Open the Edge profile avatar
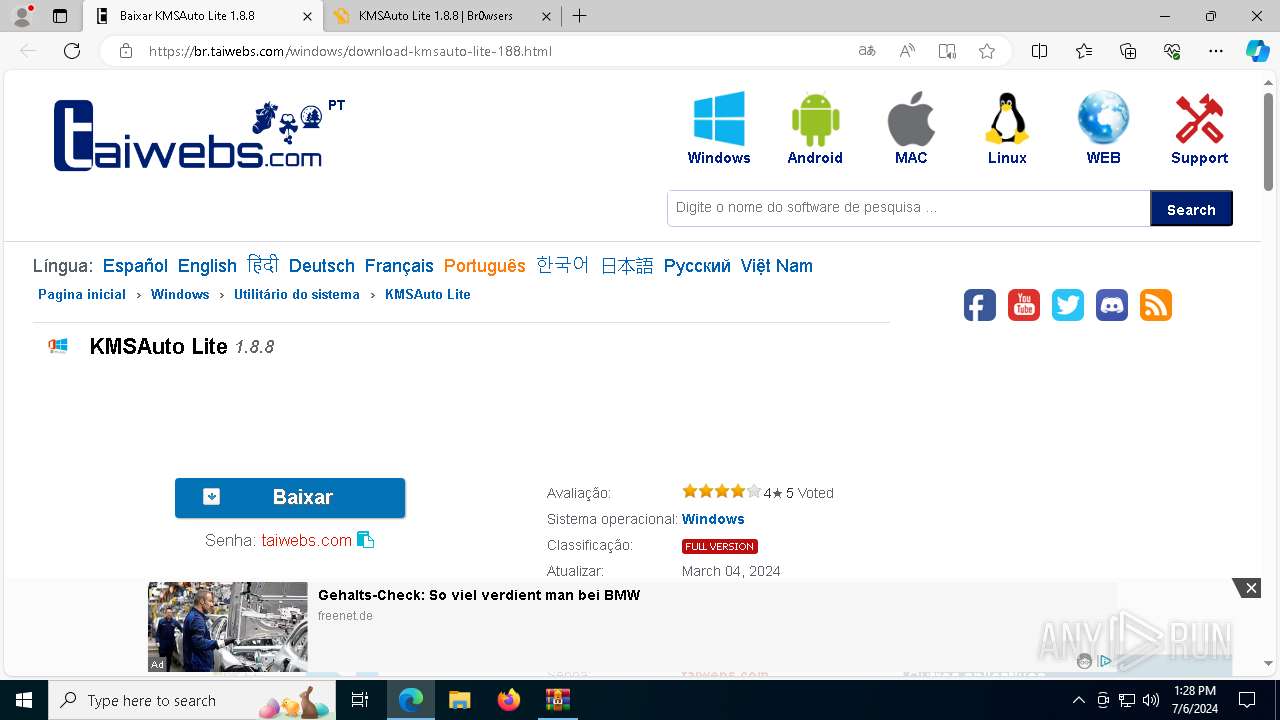This screenshot has width=1280, height=720. tap(21, 16)
